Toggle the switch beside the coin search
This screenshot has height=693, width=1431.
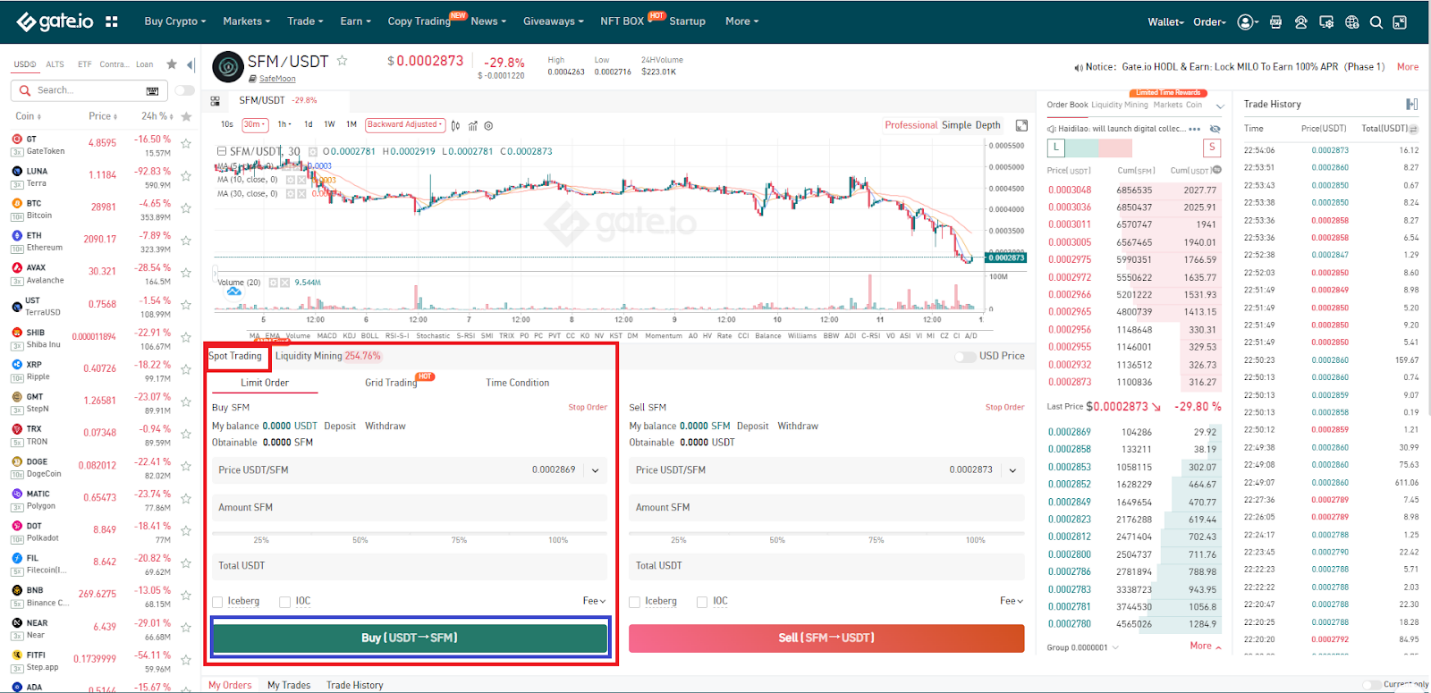[184, 90]
